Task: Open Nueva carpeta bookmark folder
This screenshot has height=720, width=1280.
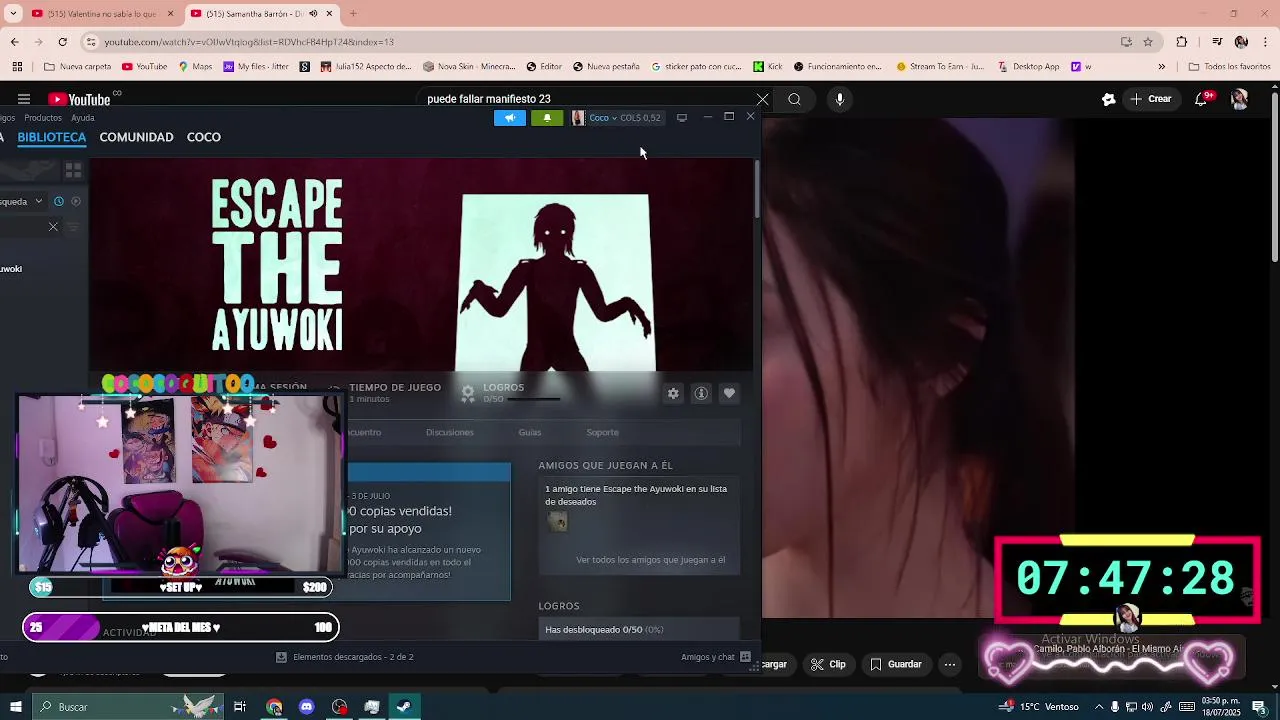Action: [x=78, y=67]
